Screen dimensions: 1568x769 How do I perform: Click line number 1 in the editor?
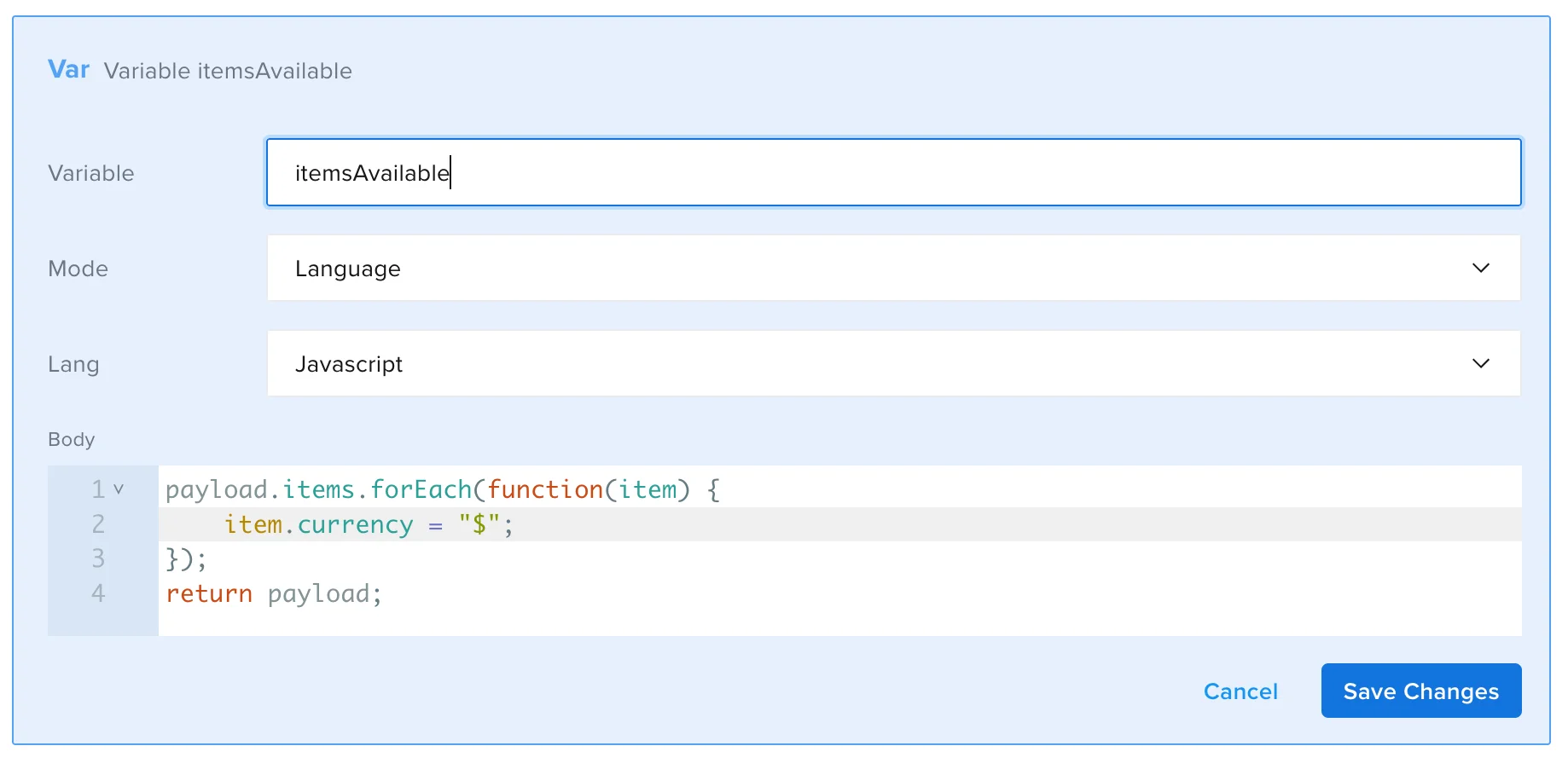click(96, 489)
